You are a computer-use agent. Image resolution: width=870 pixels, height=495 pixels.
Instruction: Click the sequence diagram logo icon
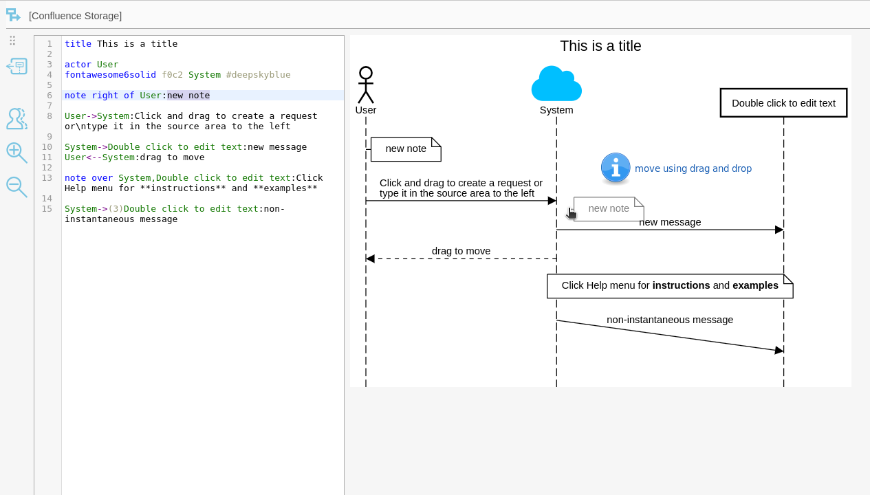13,15
